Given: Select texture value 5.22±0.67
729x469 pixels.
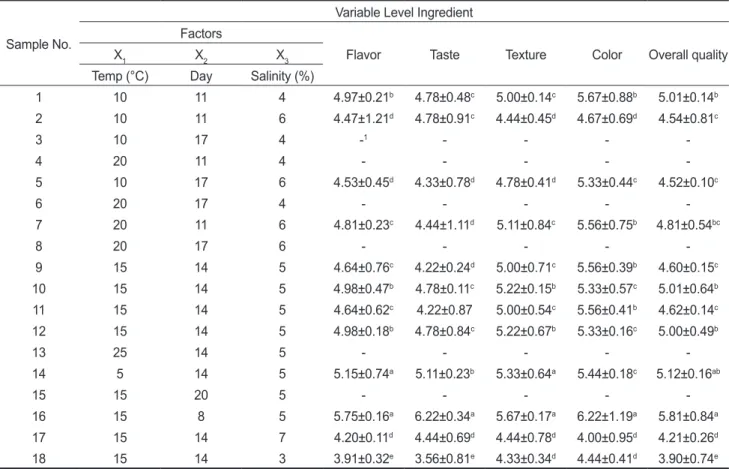Looking at the screenshot, I should tap(526, 331).
